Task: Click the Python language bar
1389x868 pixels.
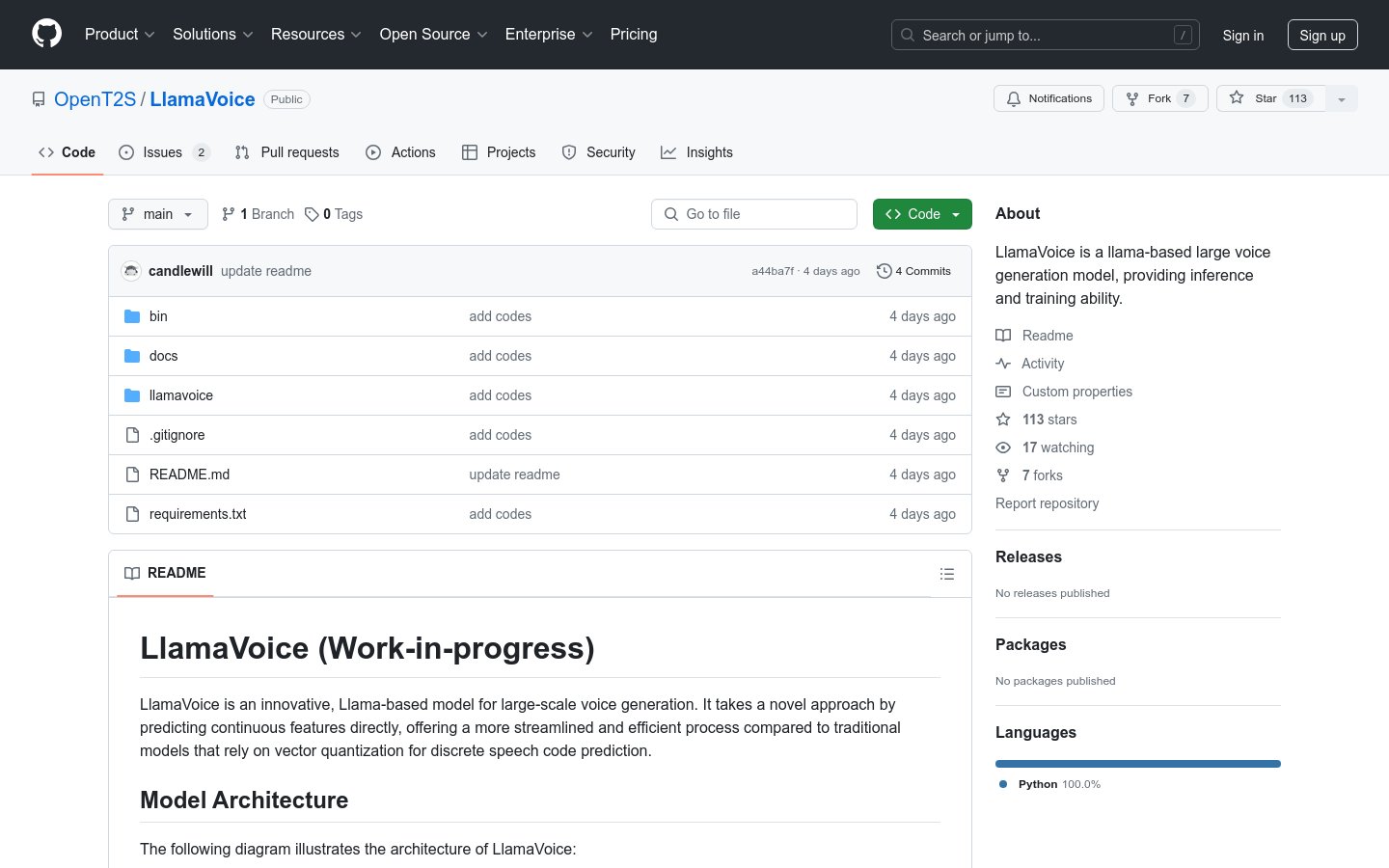Action: [x=1138, y=764]
